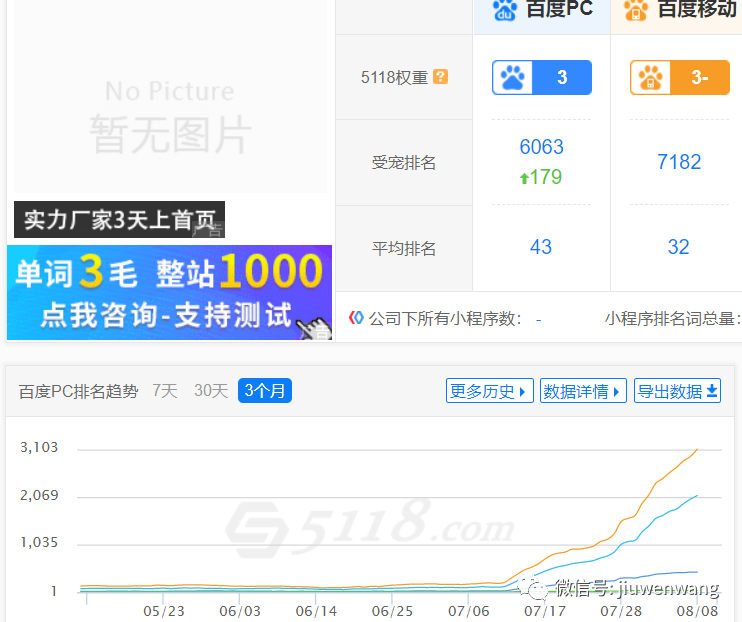Click the Baidu PC paw logo in header
742x622 pixels.
(505, 9)
